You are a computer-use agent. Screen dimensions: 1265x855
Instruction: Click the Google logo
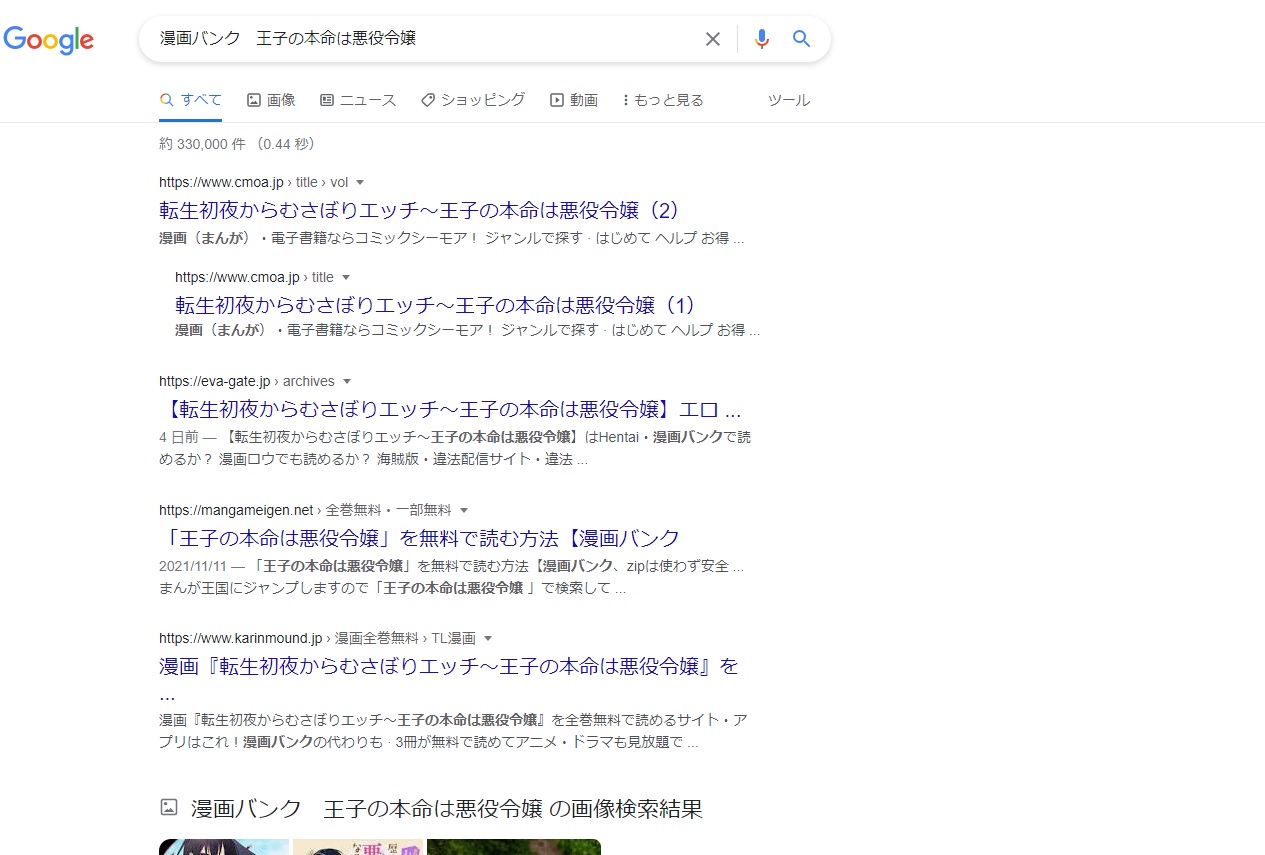click(x=49, y=39)
